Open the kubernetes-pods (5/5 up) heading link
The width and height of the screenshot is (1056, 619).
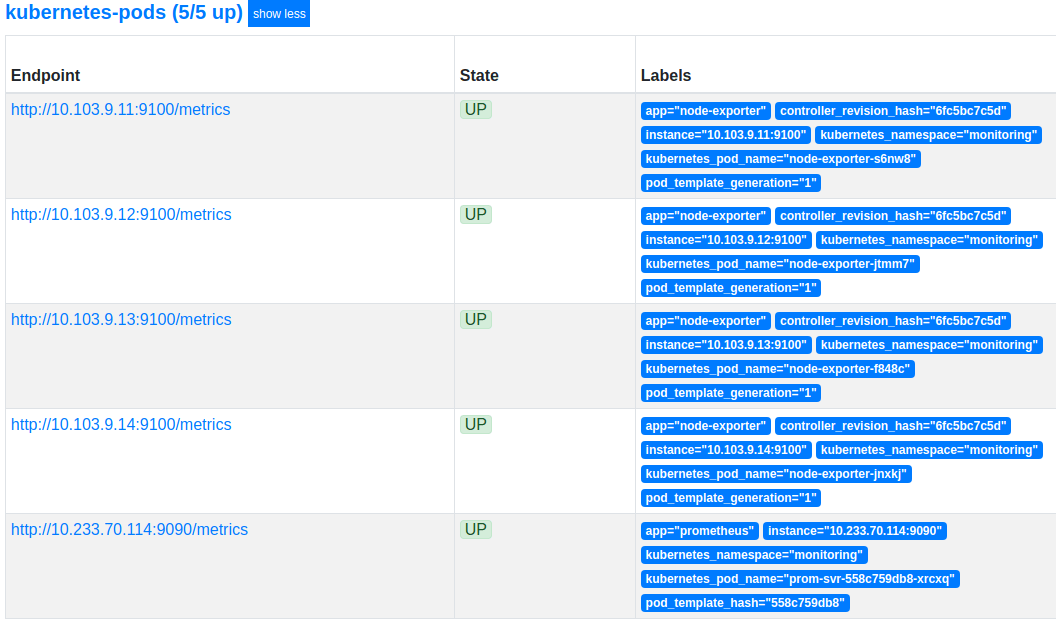(124, 12)
